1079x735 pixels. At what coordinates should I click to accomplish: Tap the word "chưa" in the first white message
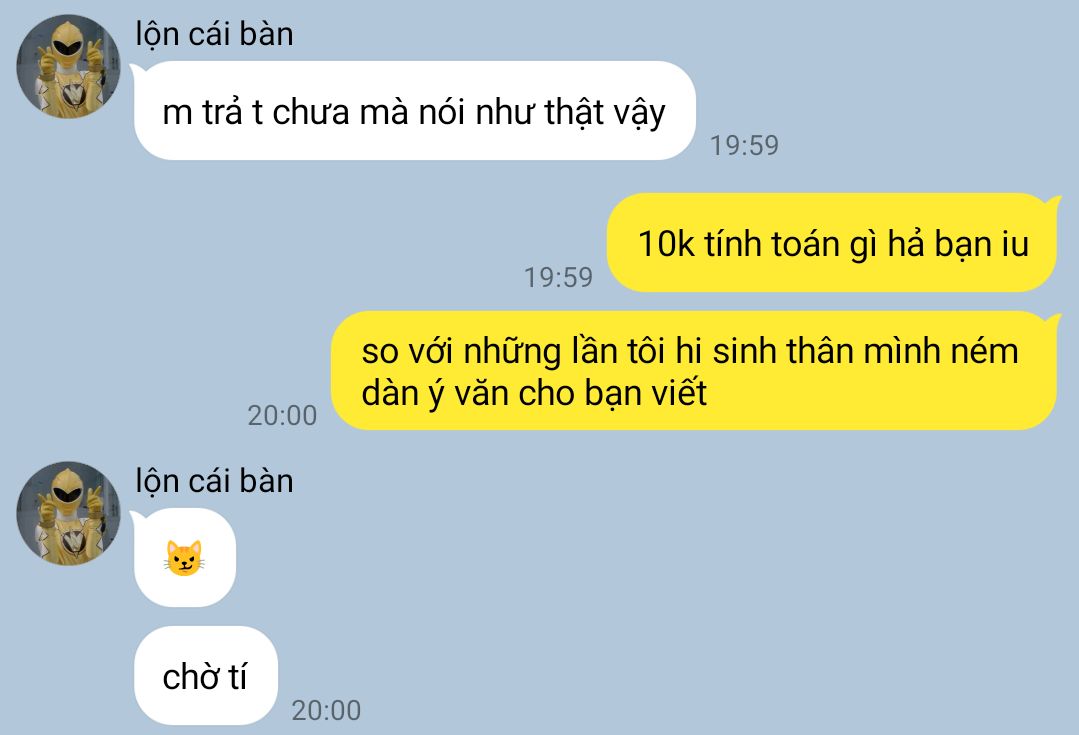point(311,113)
